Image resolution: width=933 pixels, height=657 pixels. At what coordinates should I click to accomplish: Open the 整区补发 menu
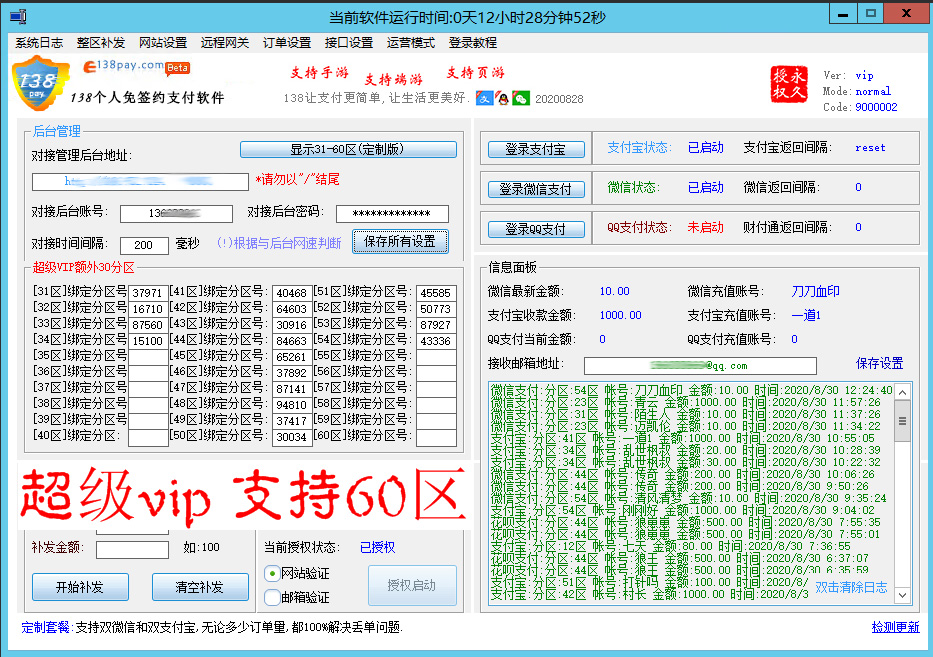tap(101, 43)
